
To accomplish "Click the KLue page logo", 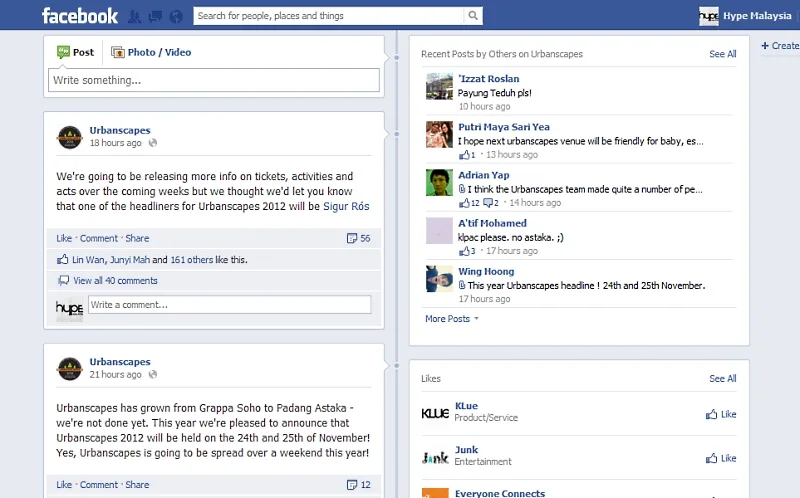I will (x=435, y=413).
